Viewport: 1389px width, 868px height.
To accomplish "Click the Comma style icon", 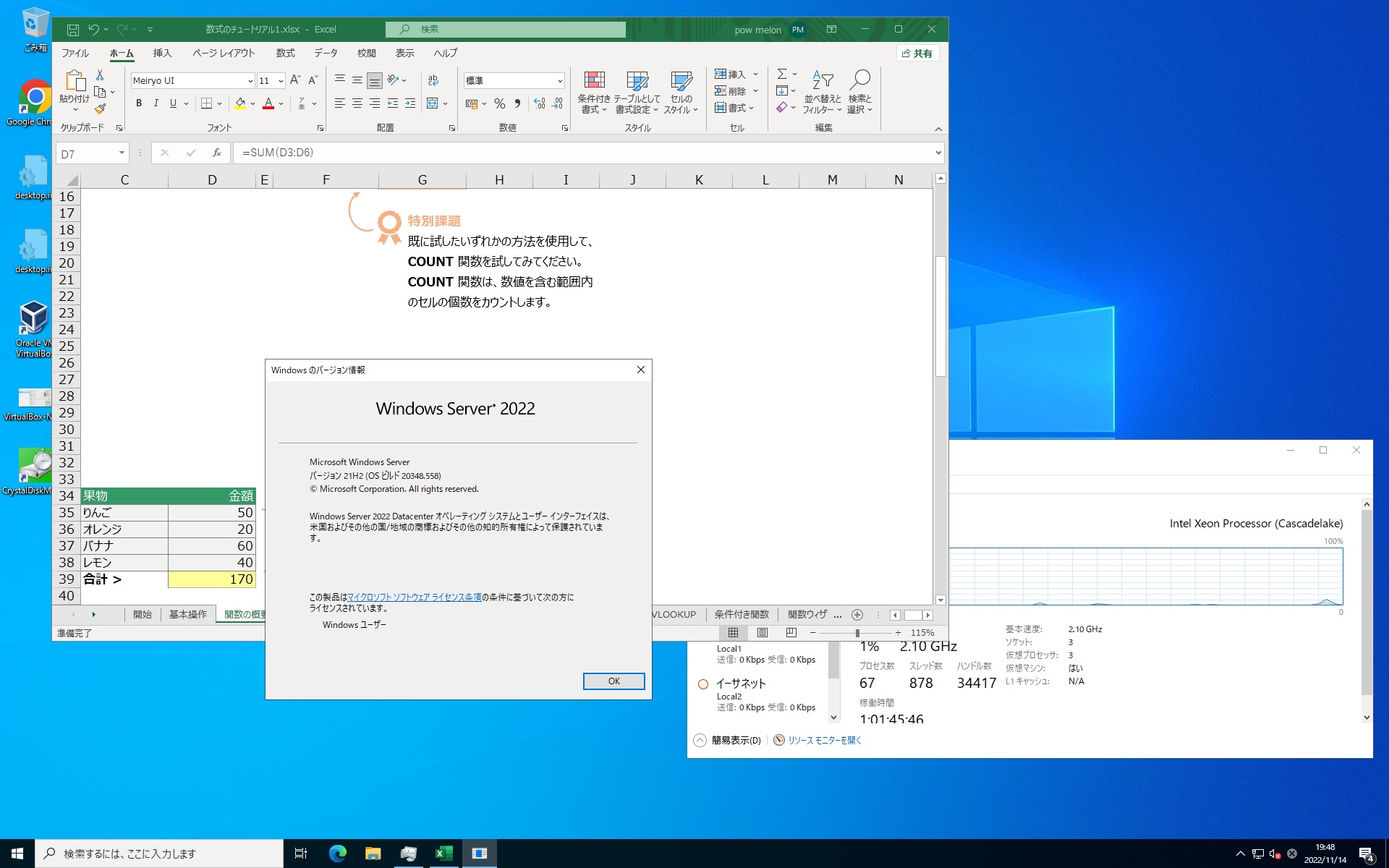I will click(517, 103).
